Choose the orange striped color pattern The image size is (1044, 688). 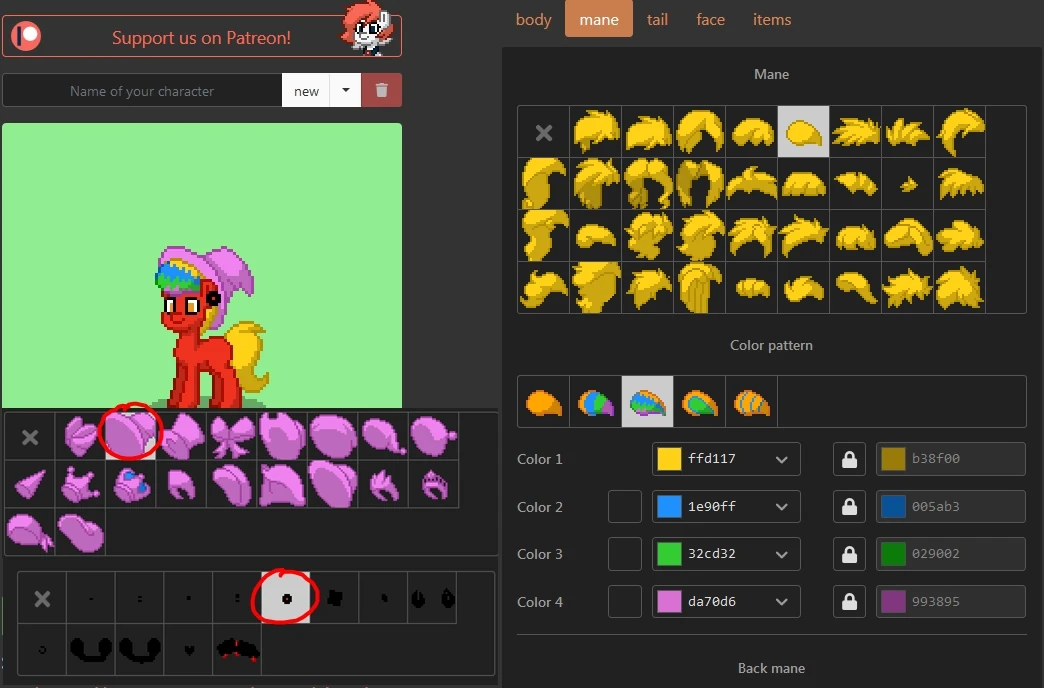751,402
